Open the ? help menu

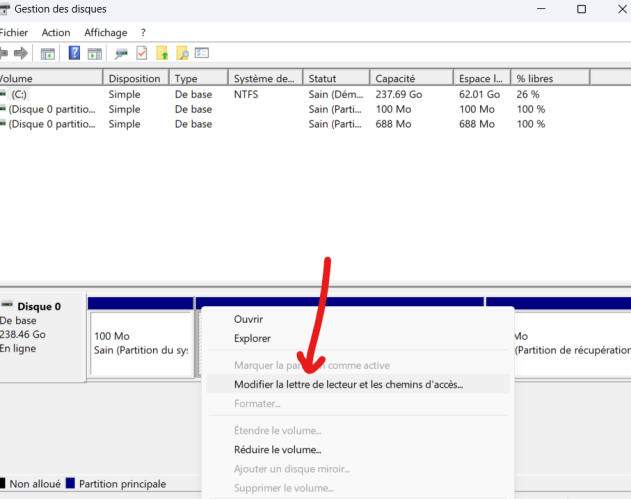[x=143, y=32]
